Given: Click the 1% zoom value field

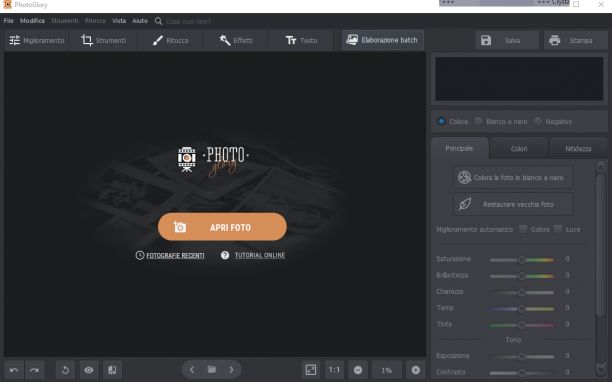Looking at the screenshot, I should 386,370.
